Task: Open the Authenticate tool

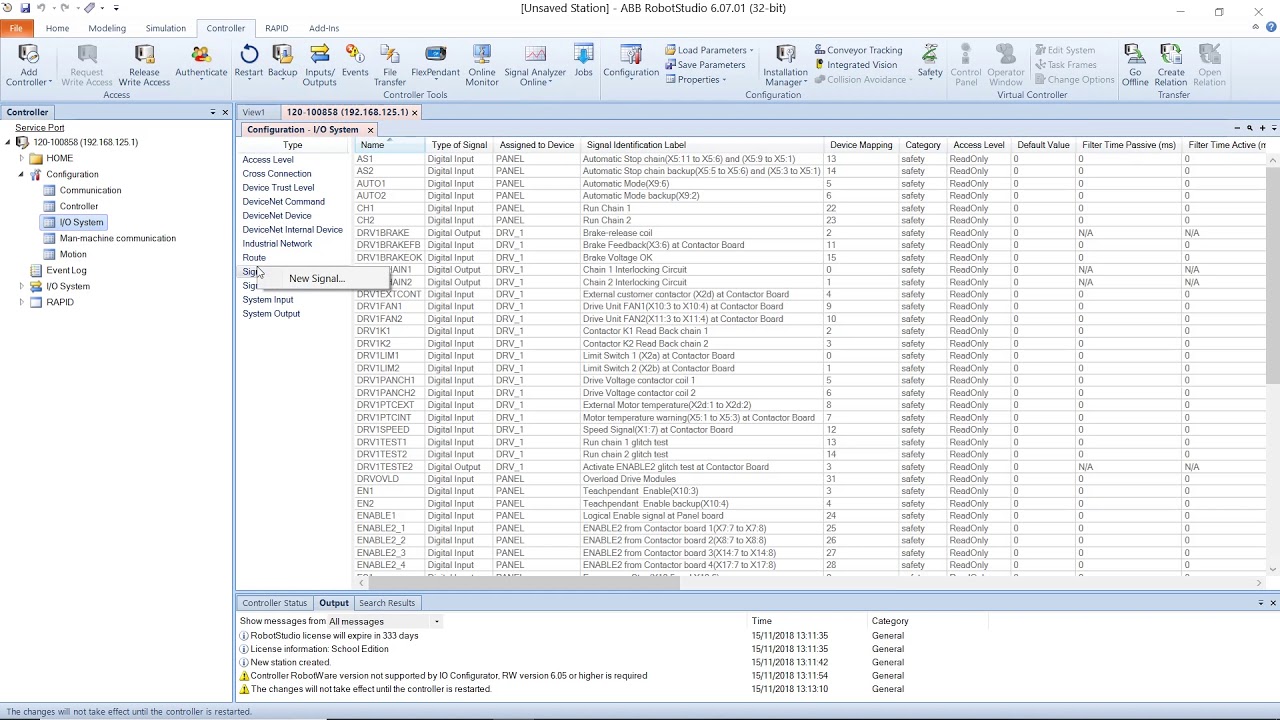Action: click(x=201, y=61)
